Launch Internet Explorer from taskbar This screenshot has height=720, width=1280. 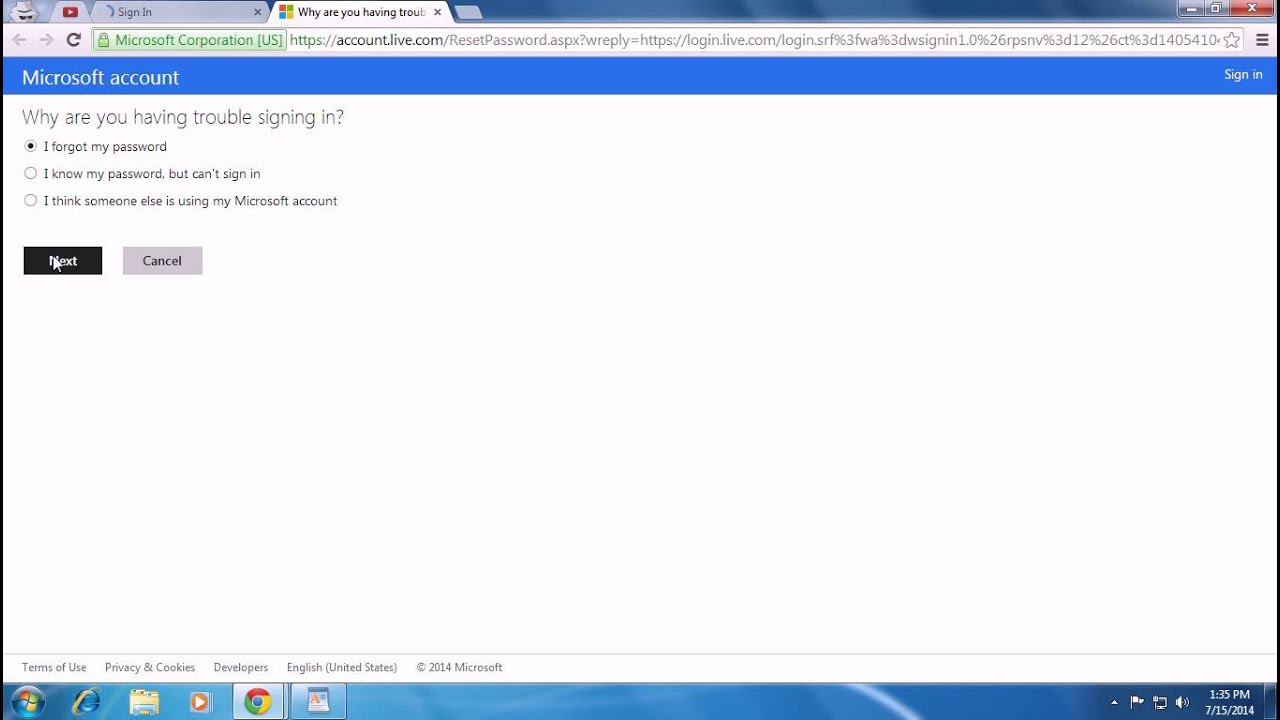pyautogui.click(x=87, y=702)
